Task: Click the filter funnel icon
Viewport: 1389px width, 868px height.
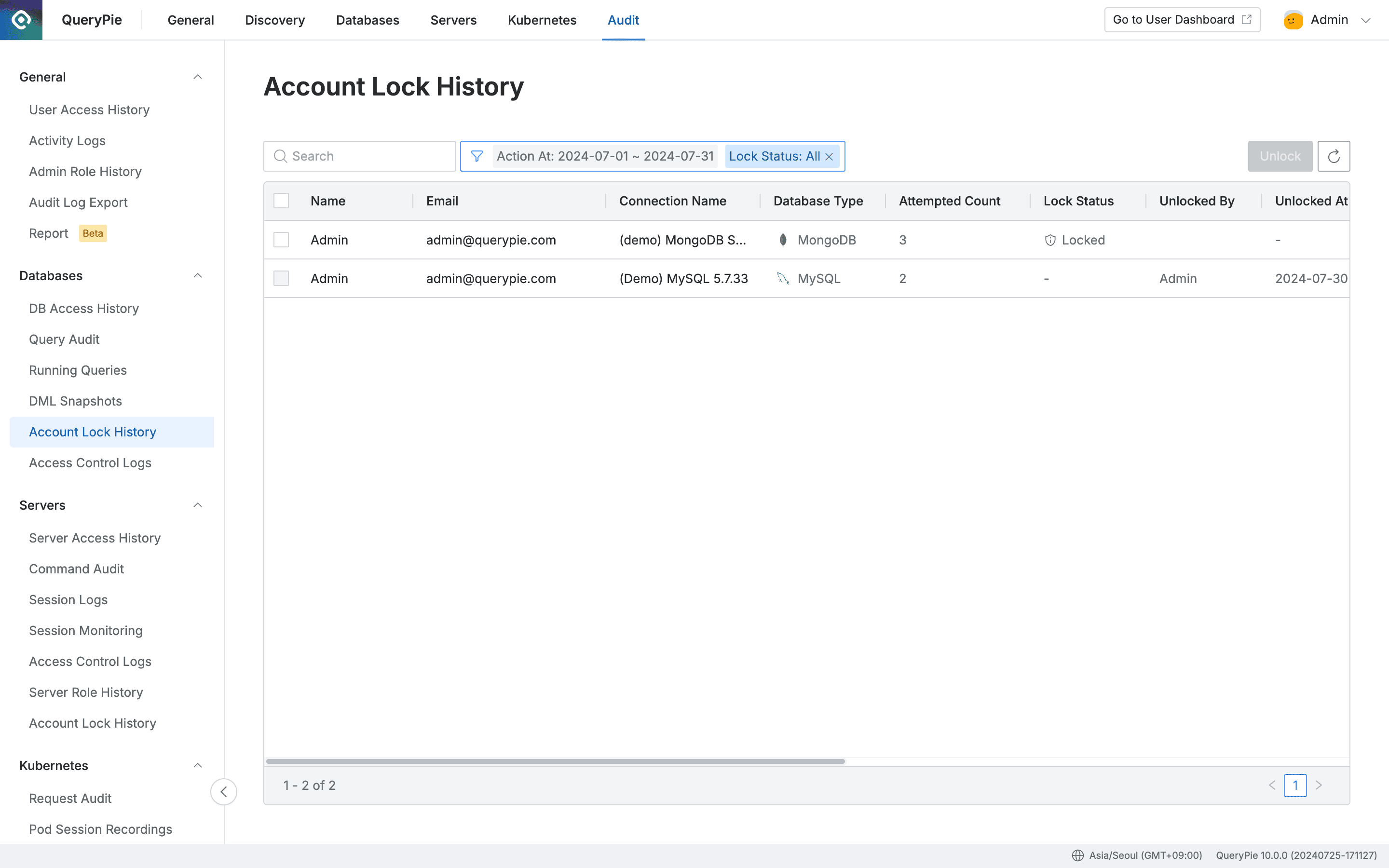Action: click(x=477, y=156)
